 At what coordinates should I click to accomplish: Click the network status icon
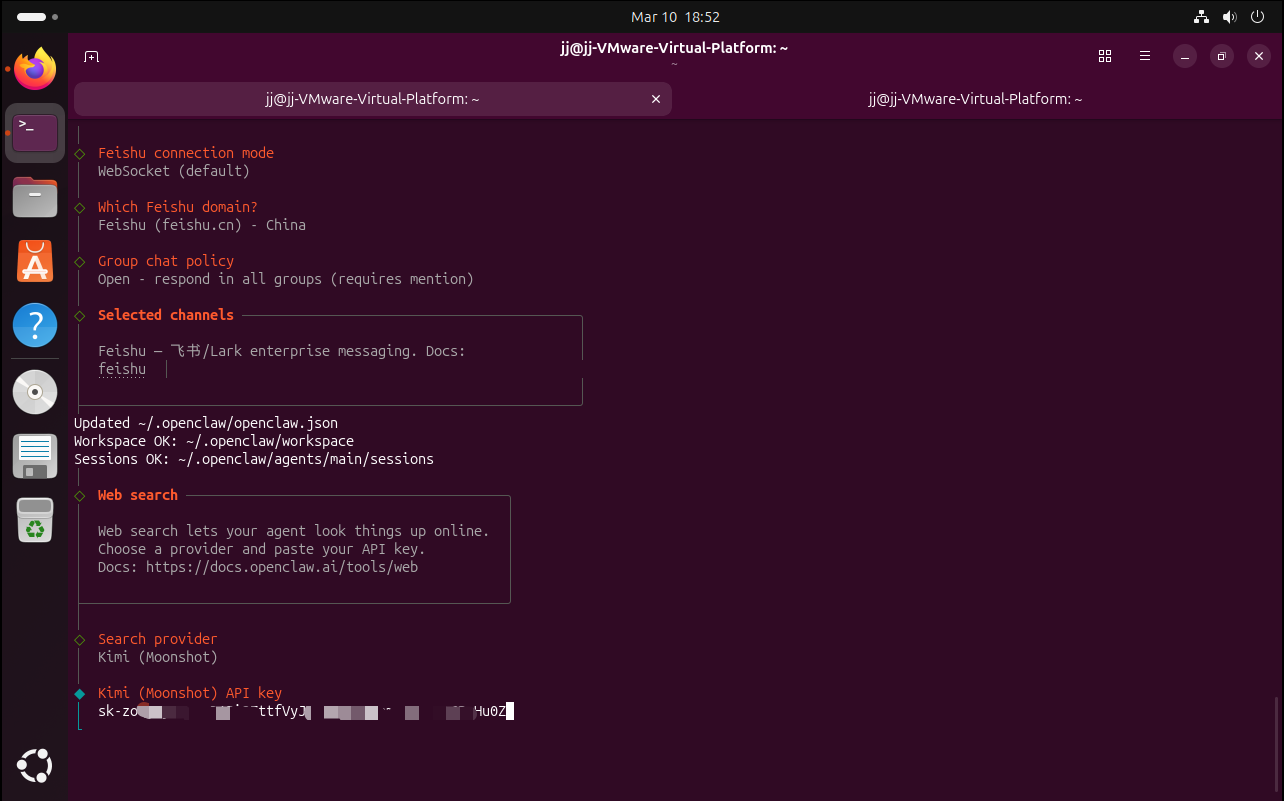[1202, 17]
